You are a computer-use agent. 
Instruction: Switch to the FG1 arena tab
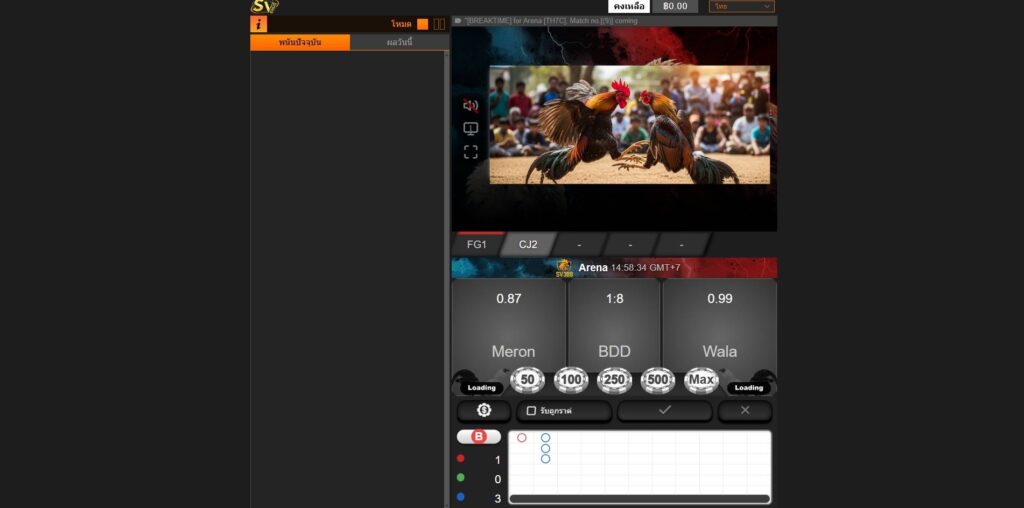pyautogui.click(x=476, y=244)
